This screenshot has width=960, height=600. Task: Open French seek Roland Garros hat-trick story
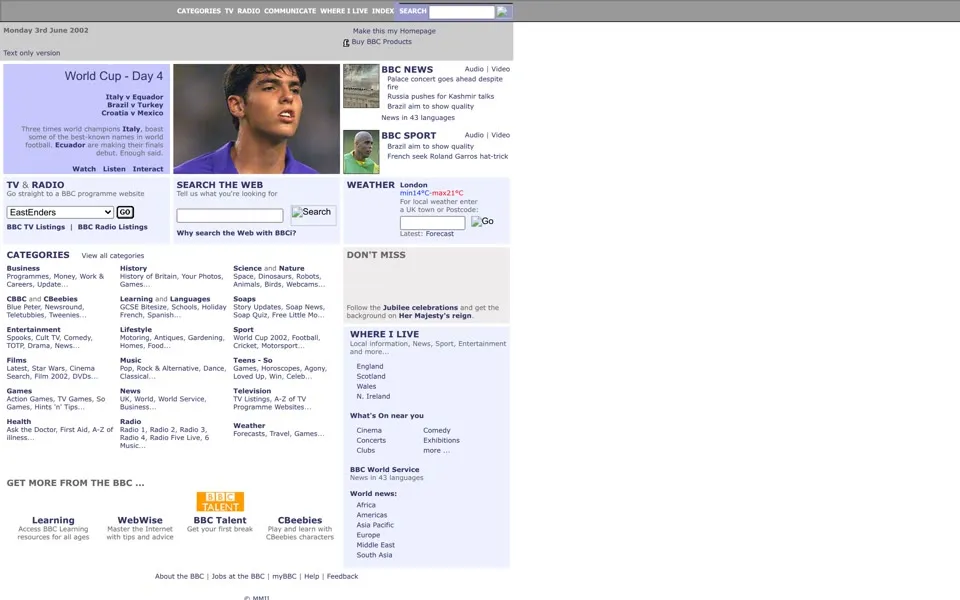point(448,157)
